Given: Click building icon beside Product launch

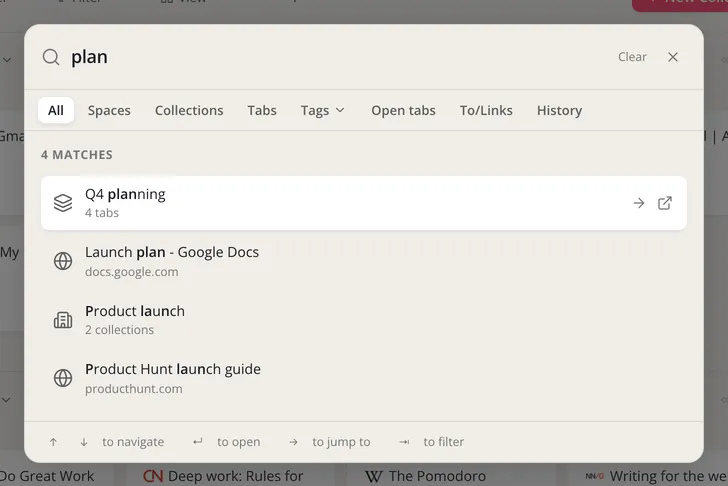Looking at the screenshot, I should pos(63,320).
